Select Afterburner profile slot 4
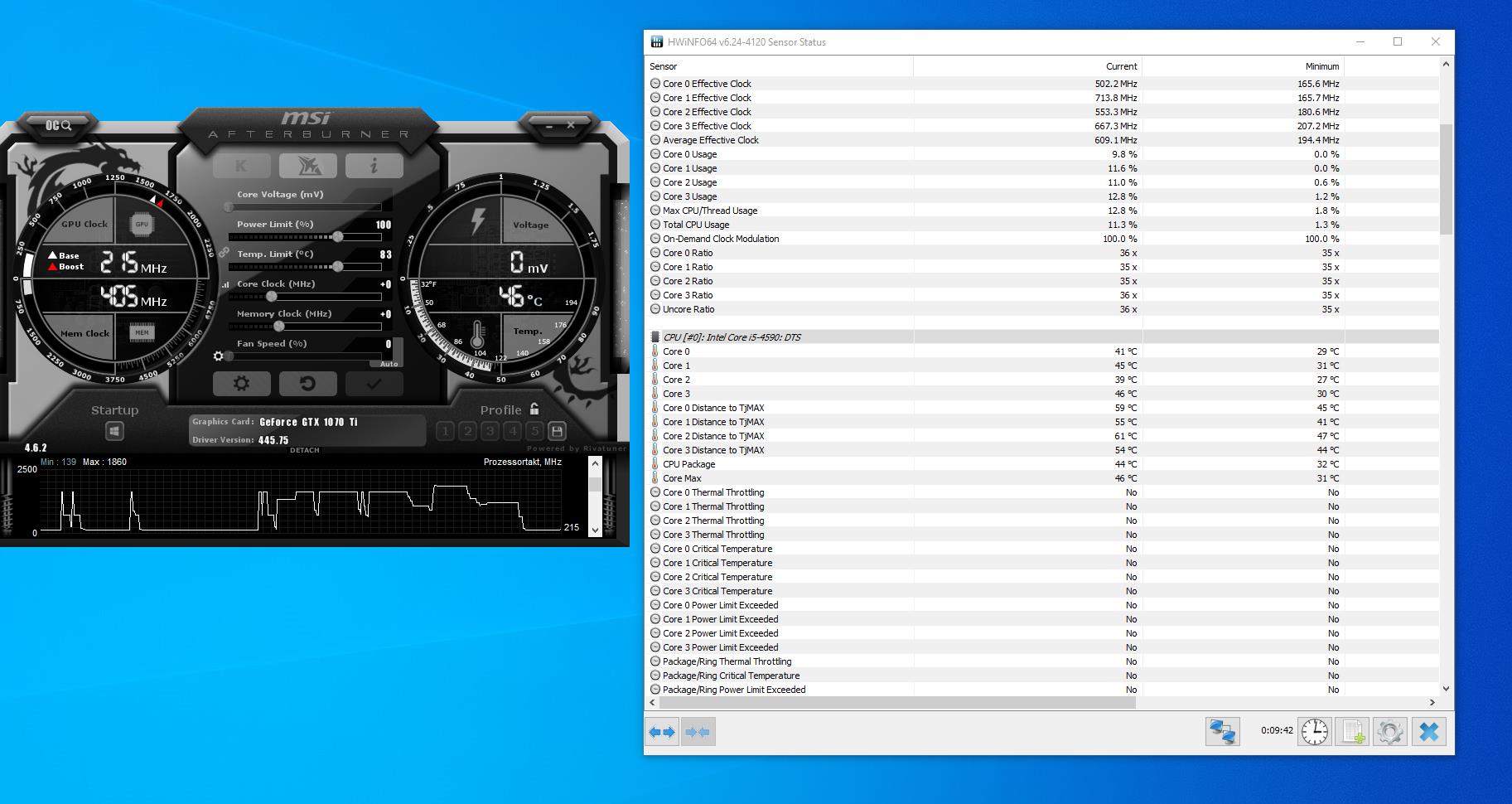Image resolution: width=1512 pixels, height=804 pixels. (512, 431)
